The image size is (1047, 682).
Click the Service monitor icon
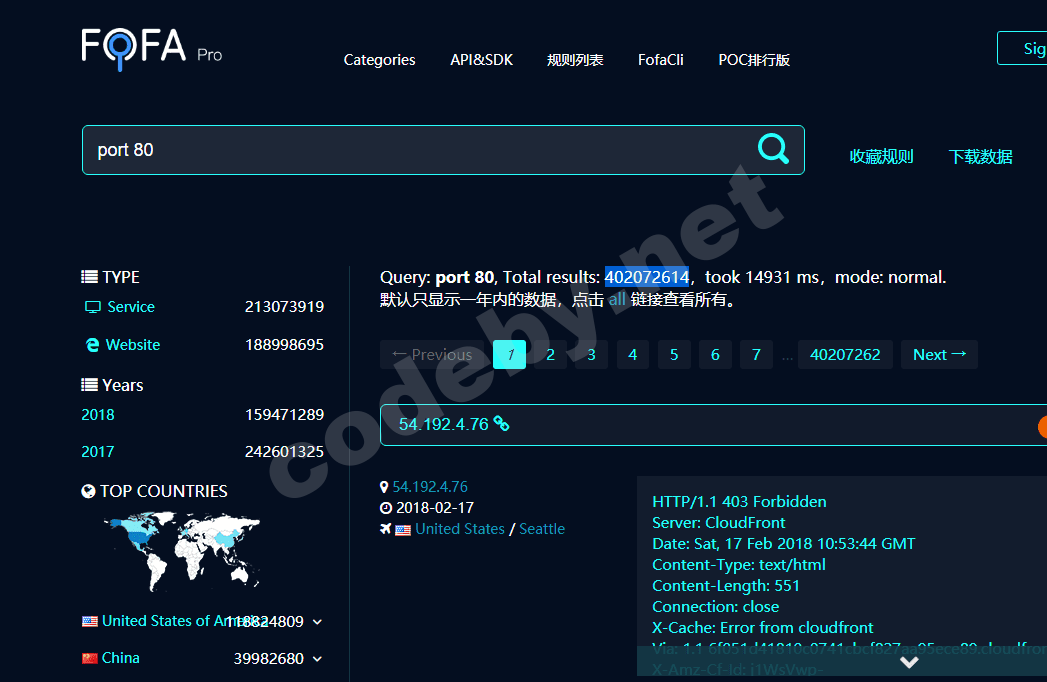pyautogui.click(x=93, y=307)
